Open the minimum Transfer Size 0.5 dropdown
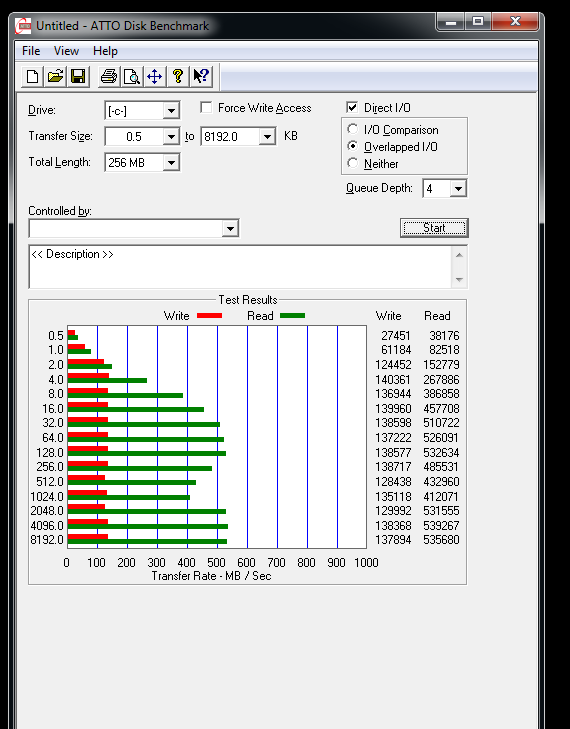Viewport: 570px width, 729px height. click(171, 137)
